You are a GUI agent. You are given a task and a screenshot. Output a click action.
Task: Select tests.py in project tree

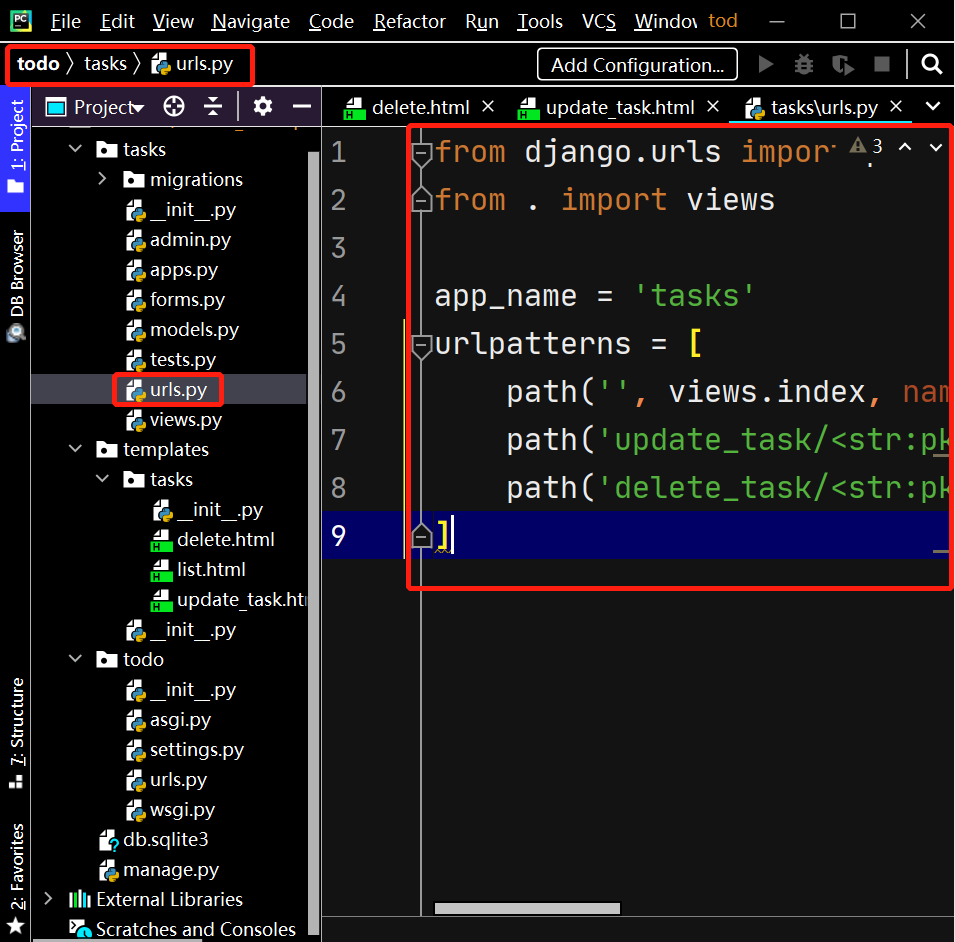pos(171,359)
